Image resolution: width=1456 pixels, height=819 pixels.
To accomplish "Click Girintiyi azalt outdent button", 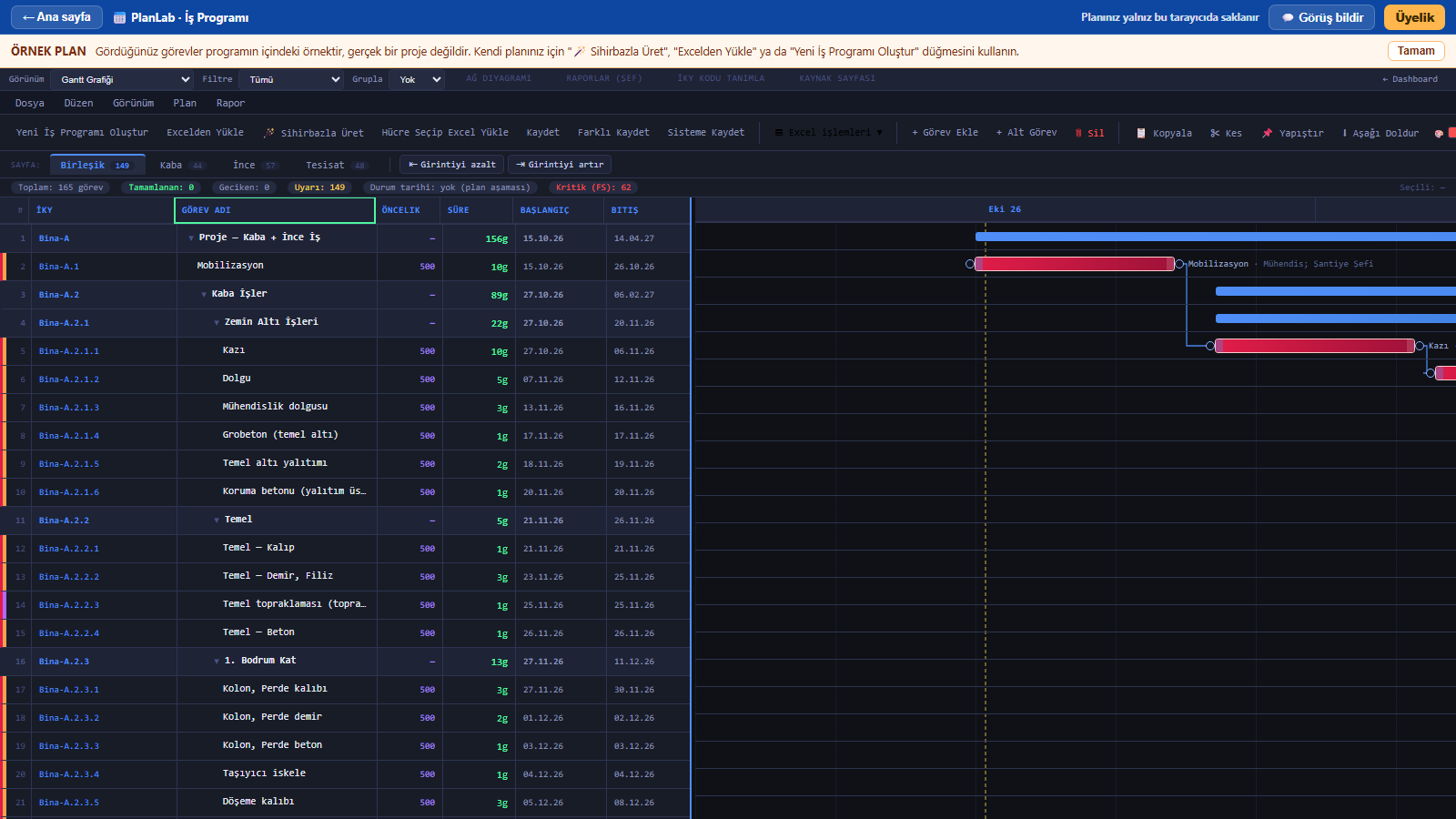I will coord(452,165).
